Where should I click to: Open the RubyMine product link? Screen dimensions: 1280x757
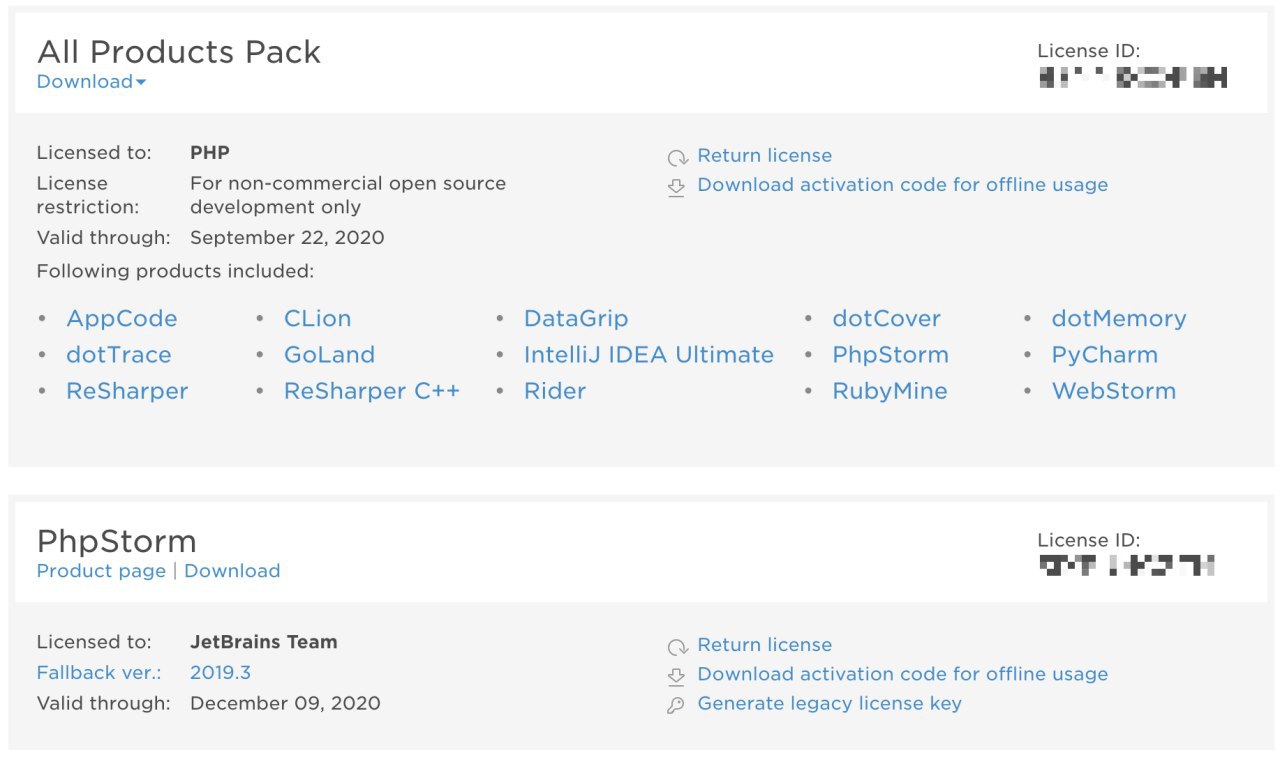coord(889,391)
